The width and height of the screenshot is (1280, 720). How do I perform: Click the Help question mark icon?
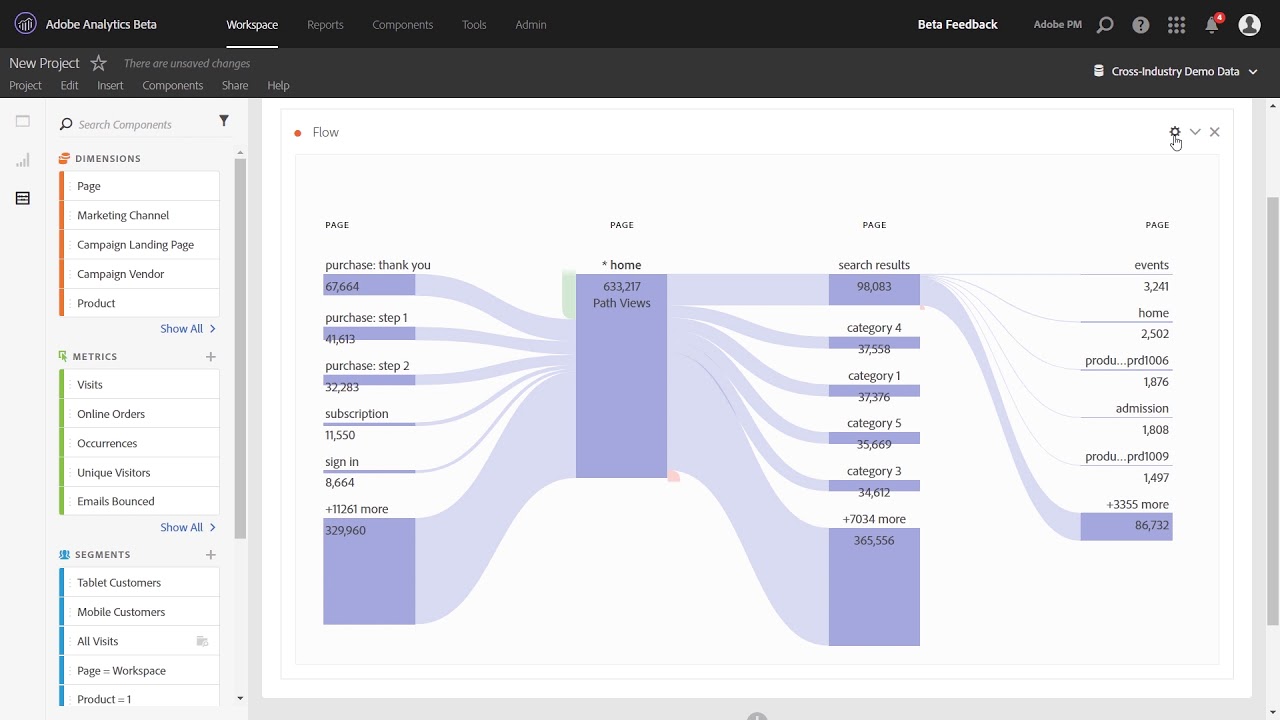coord(1141,24)
